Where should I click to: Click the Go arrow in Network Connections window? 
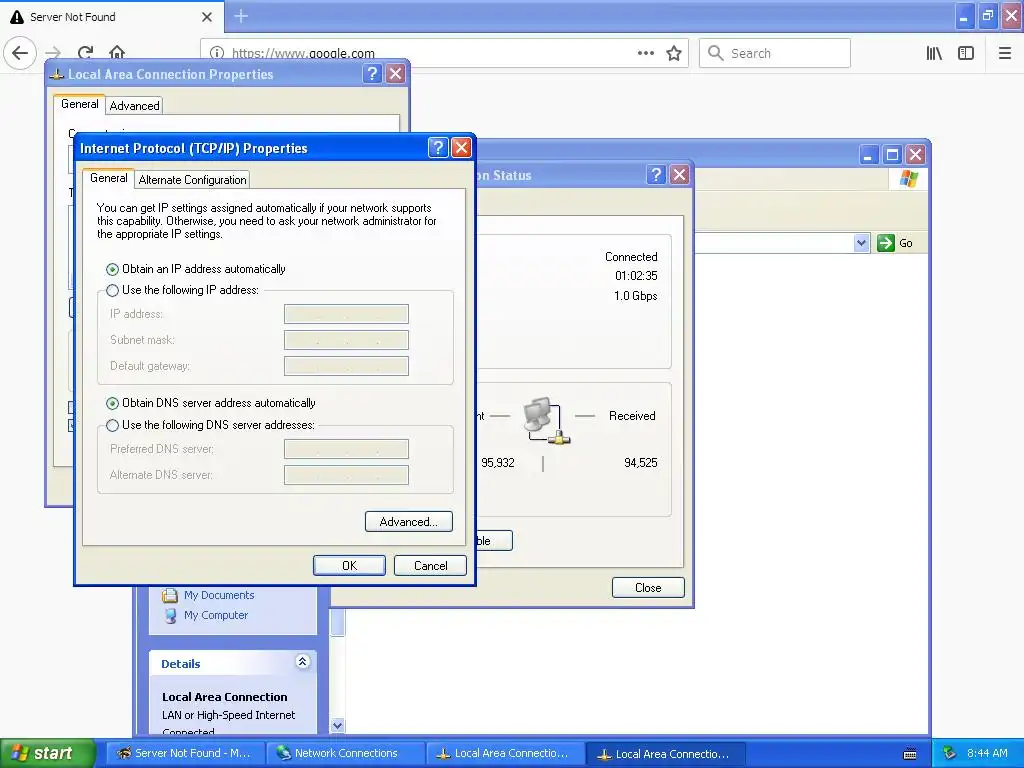[x=886, y=243]
